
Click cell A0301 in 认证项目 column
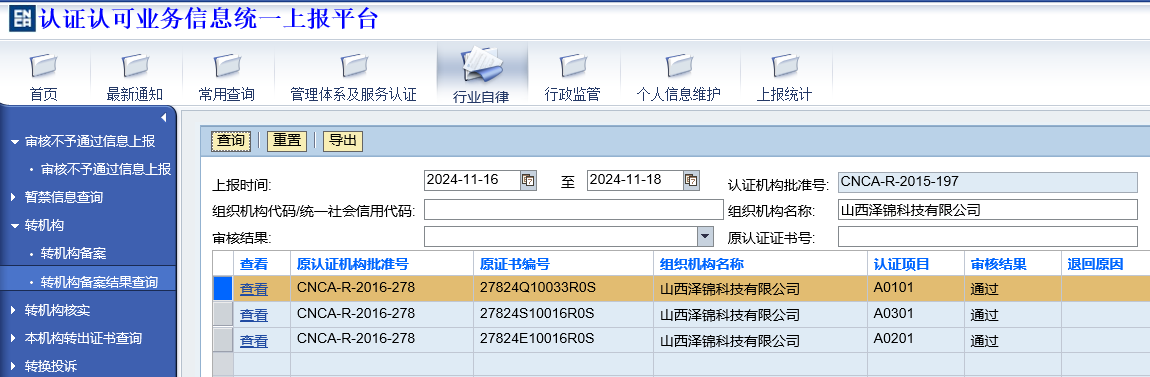(893, 313)
